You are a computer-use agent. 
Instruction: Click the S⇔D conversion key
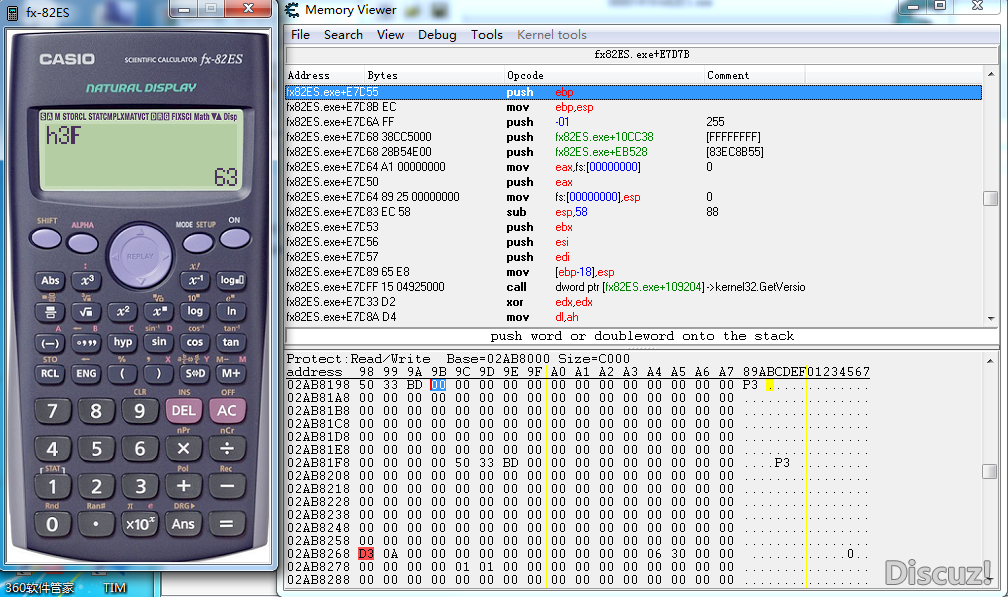pos(195,373)
